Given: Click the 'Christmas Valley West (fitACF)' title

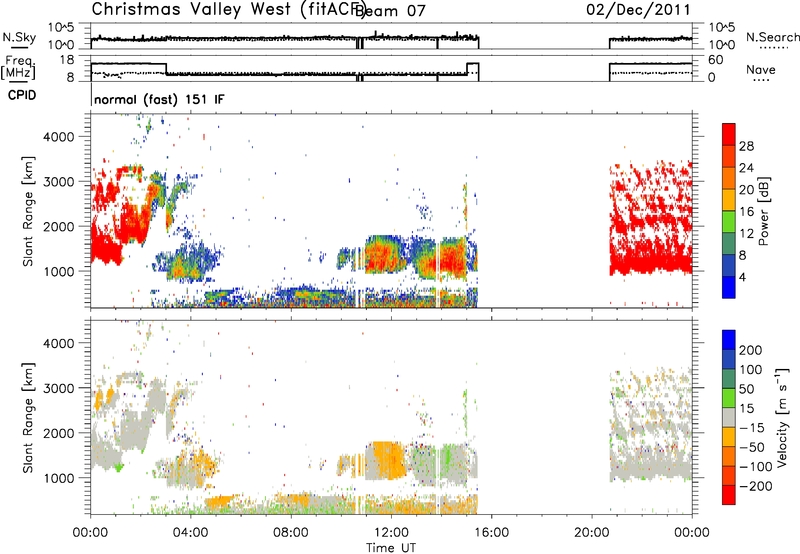Looking at the screenshot, I should pyautogui.click(x=229, y=10).
